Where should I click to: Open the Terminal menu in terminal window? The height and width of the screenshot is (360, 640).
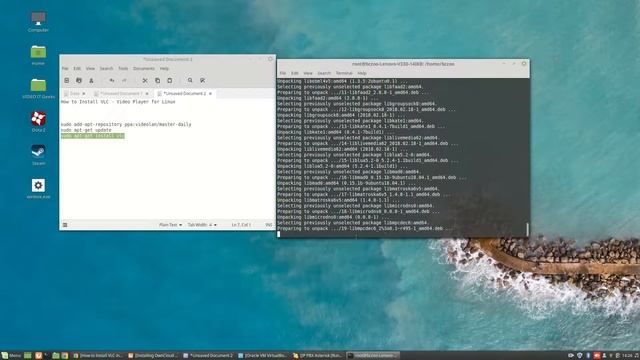coord(344,73)
